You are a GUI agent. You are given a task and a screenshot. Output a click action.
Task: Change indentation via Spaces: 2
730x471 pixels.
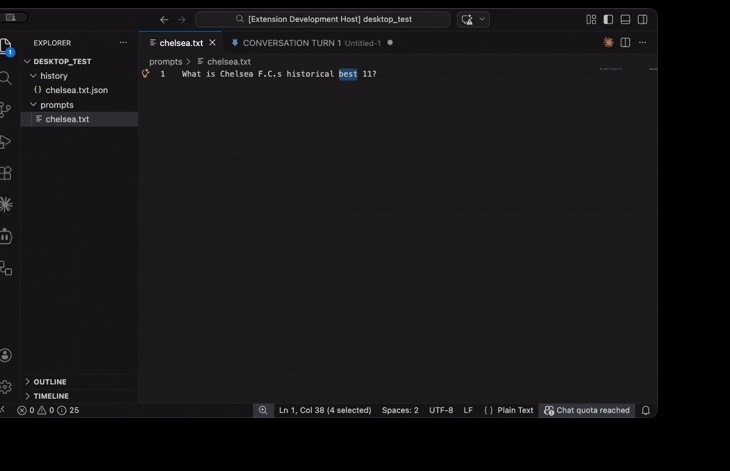click(x=400, y=410)
